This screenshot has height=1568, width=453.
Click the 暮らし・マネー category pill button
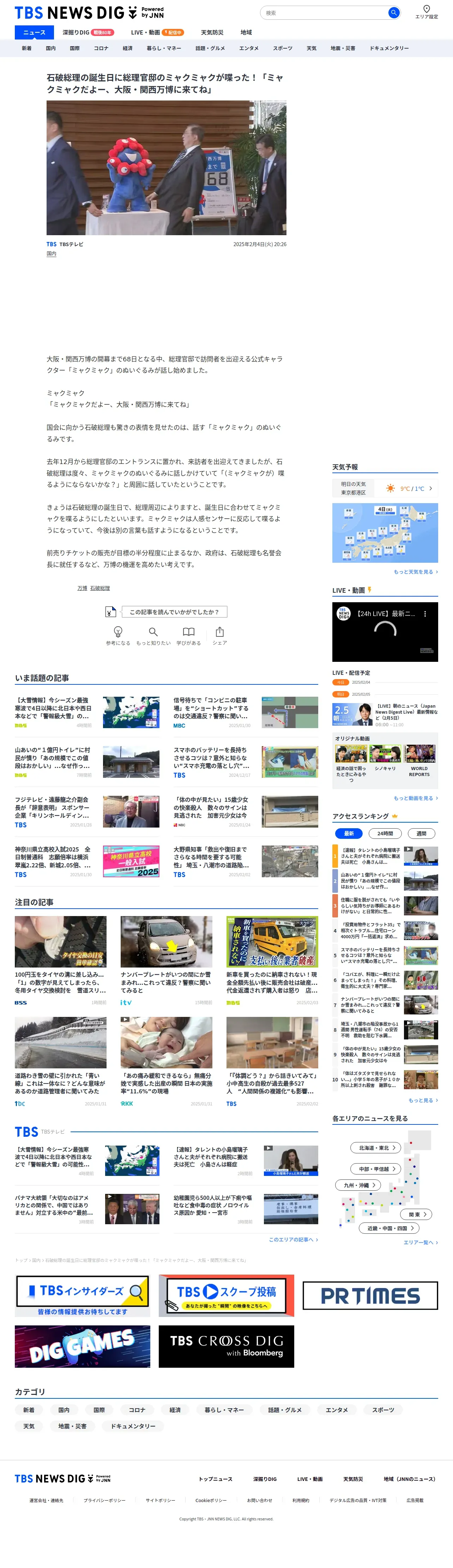click(x=224, y=1410)
